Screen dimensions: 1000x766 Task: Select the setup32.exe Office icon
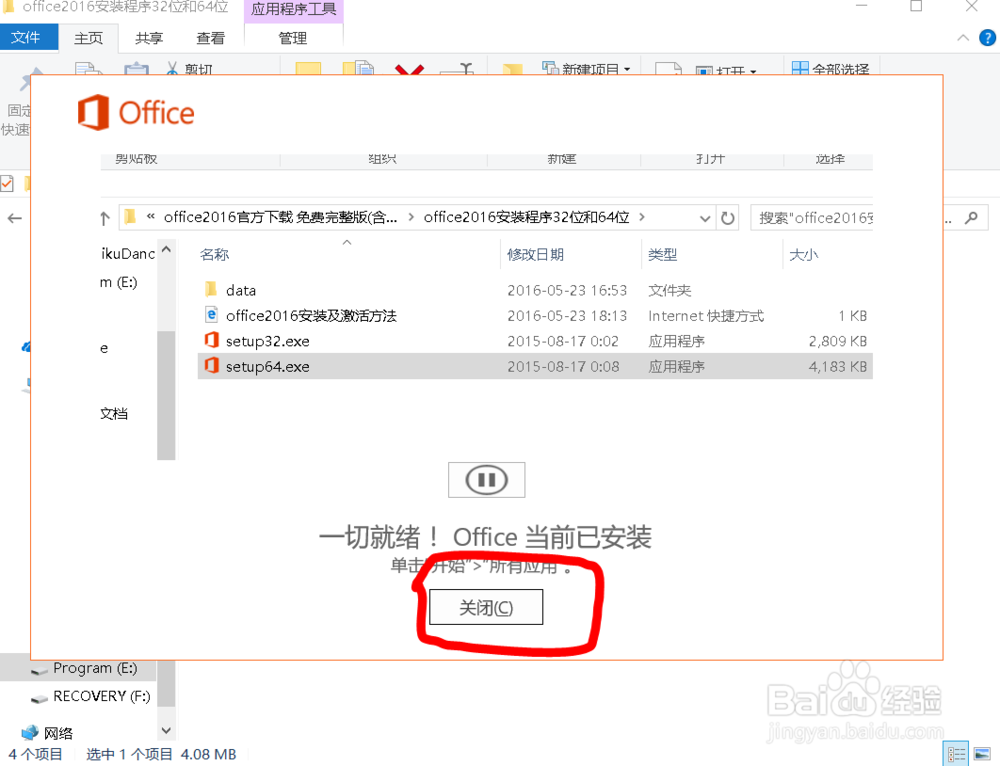point(211,340)
